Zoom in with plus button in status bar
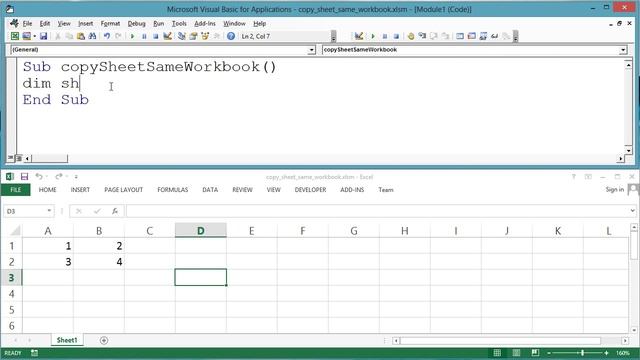This screenshot has width=640, height=360. point(607,353)
